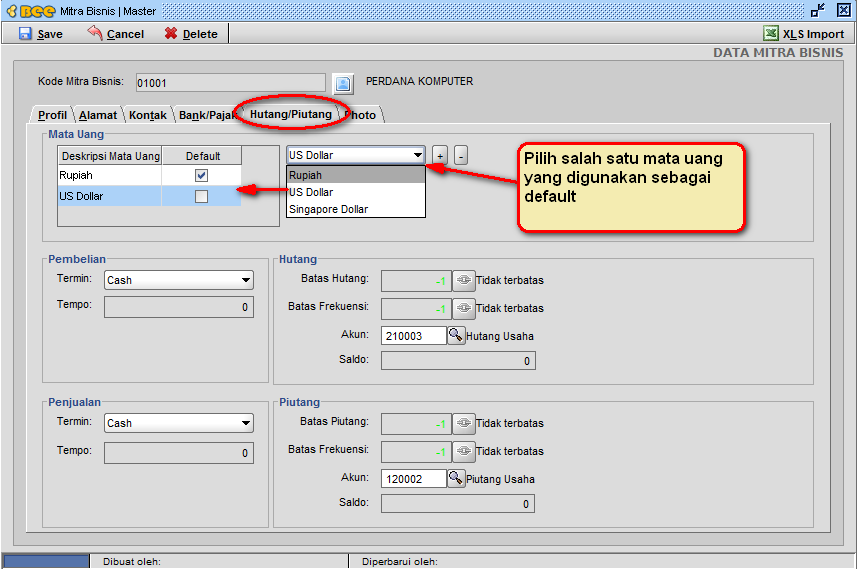857x569 pixels.
Task: Open XLS Import
Action: (804, 33)
